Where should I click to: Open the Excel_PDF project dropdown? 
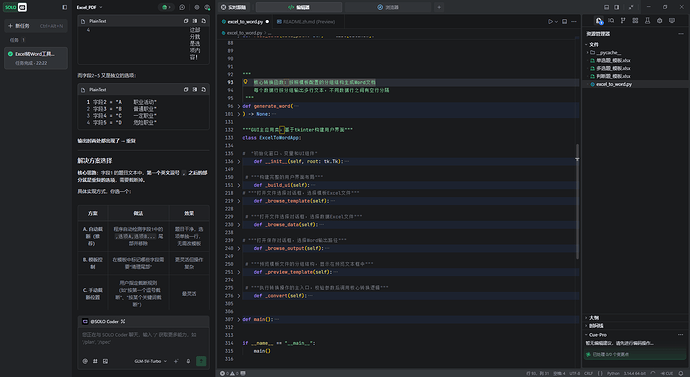coord(89,7)
